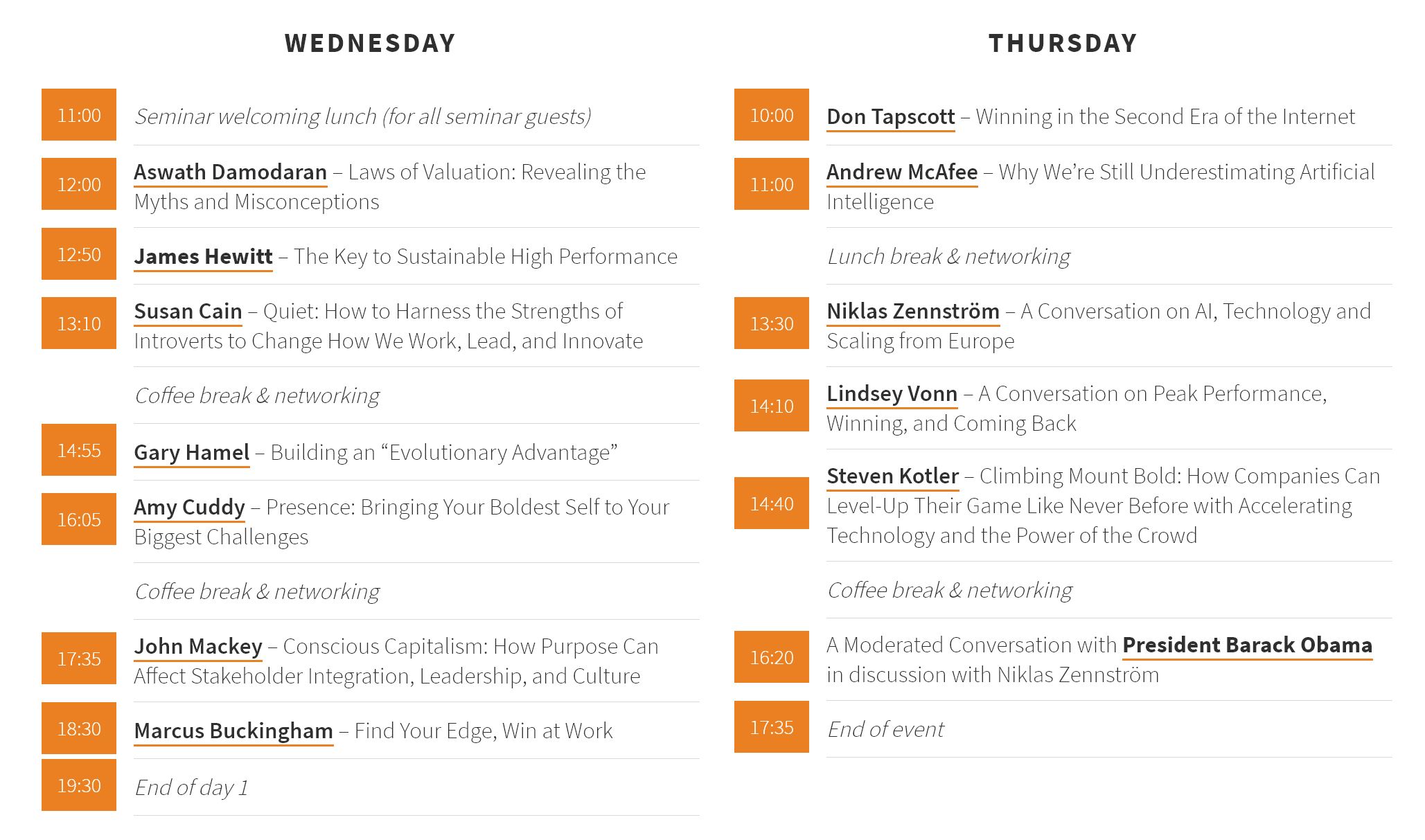Screen dimensions: 1425x840
Task: Select Niklas Zennström speaker link
Action: click(x=913, y=312)
